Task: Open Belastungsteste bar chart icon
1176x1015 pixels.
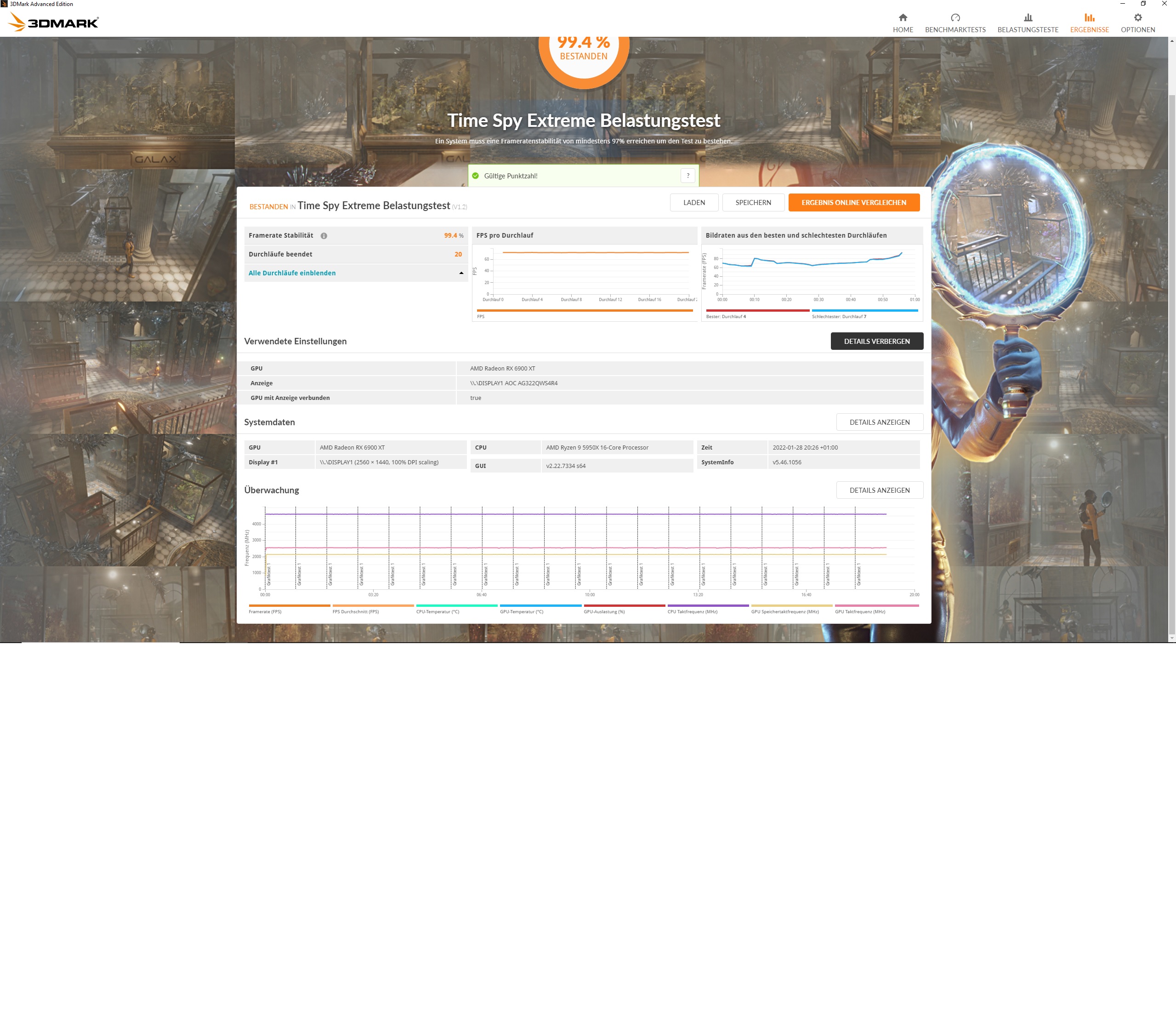Action: click(x=1027, y=17)
